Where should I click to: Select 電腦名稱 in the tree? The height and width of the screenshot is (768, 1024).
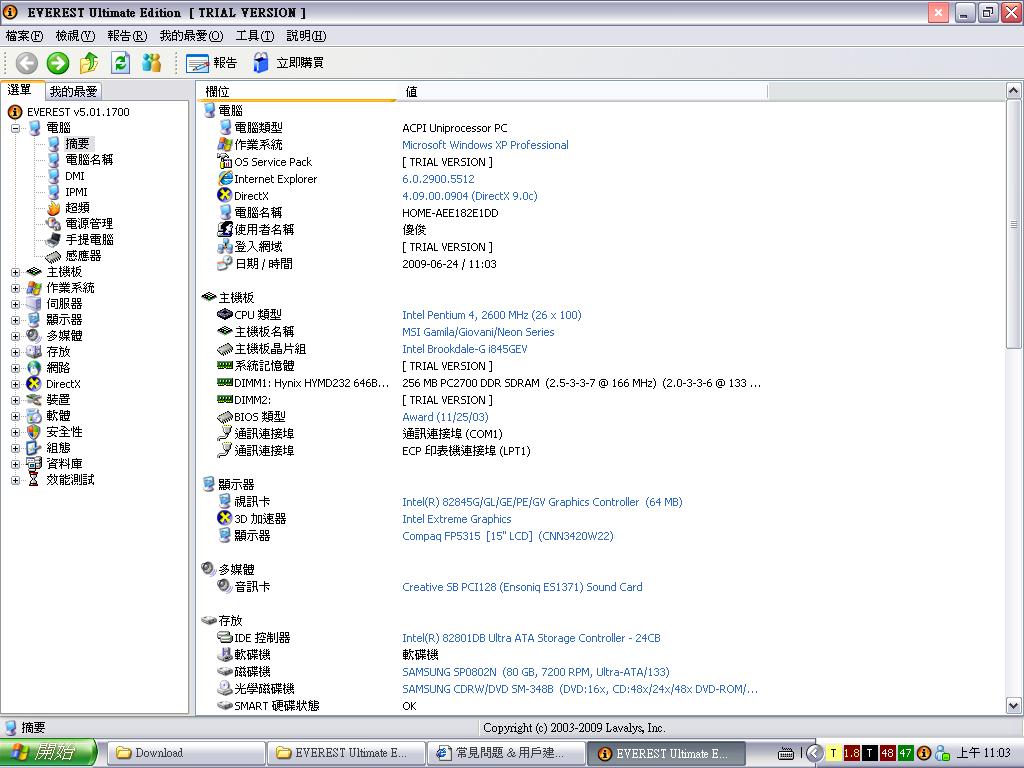click(x=89, y=160)
